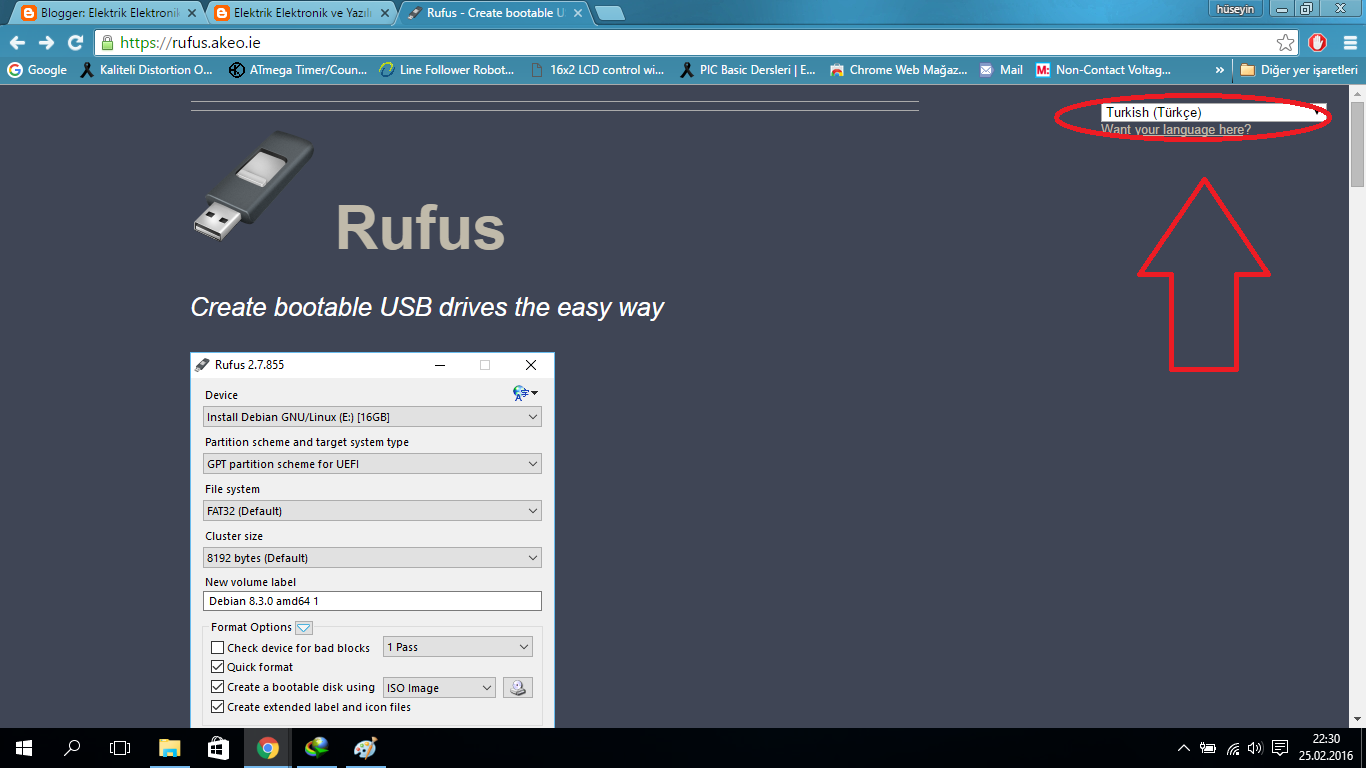Open the clock showing 22:30
Viewport: 1366px width, 768px height.
[x=1326, y=748]
